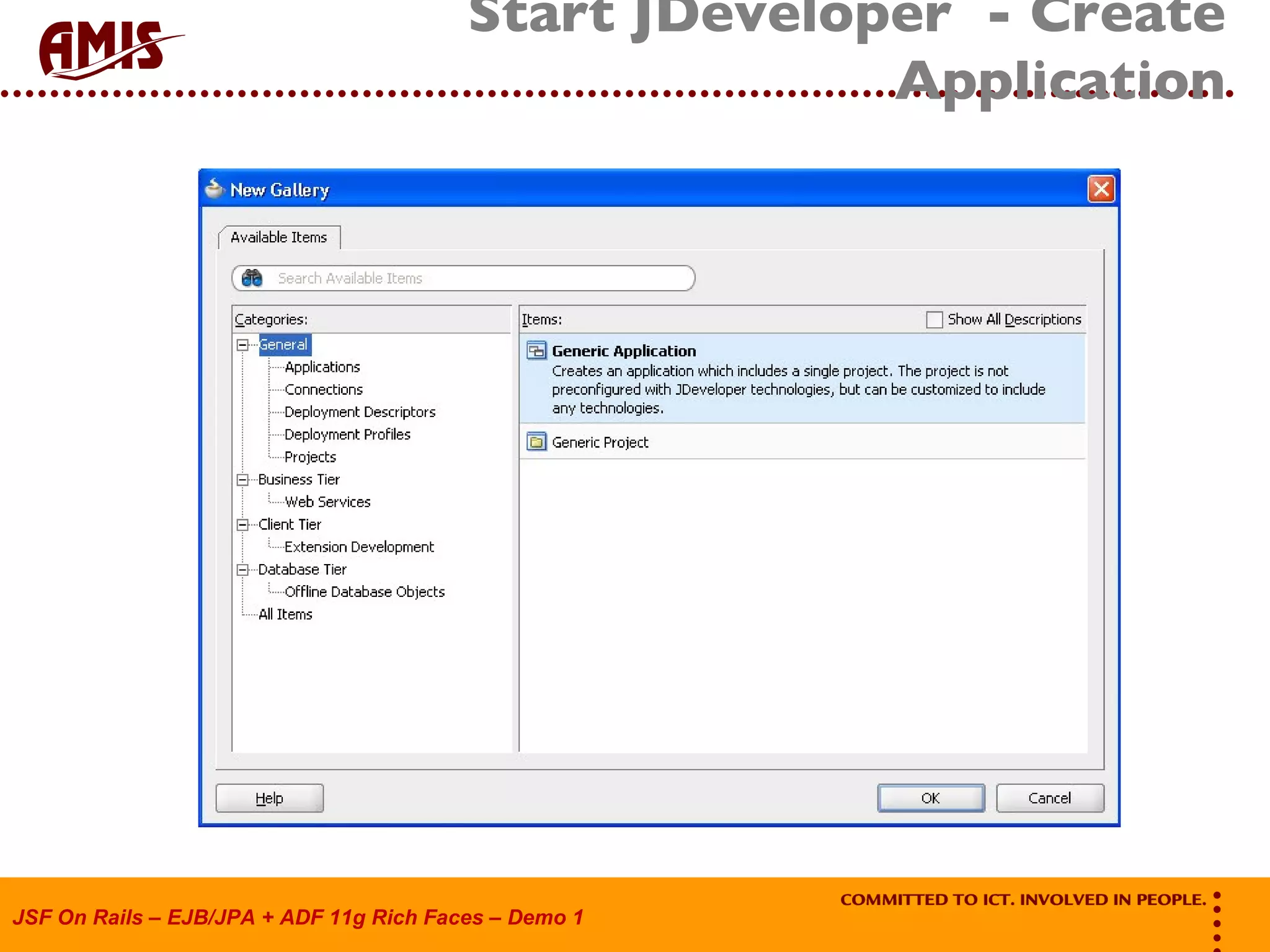
Task: Collapse the General category node
Action: [x=242, y=345]
